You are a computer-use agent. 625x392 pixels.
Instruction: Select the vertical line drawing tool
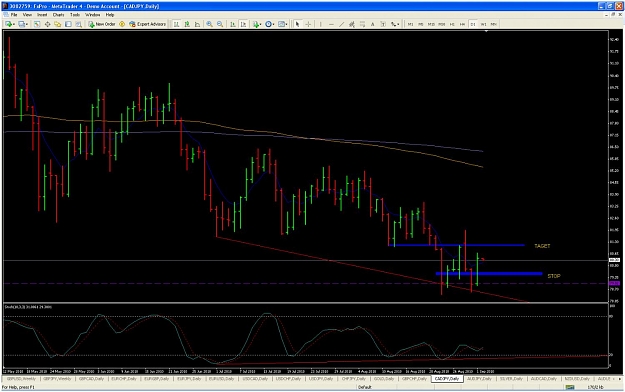tap(320, 24)
